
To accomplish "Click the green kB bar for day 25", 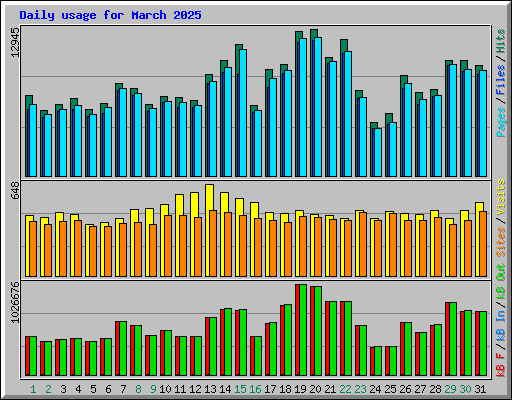I will [393, 361].
